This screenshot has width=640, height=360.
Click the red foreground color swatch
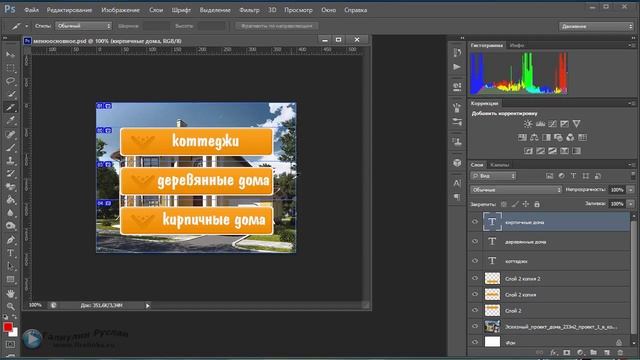click(x=7, y=327)
